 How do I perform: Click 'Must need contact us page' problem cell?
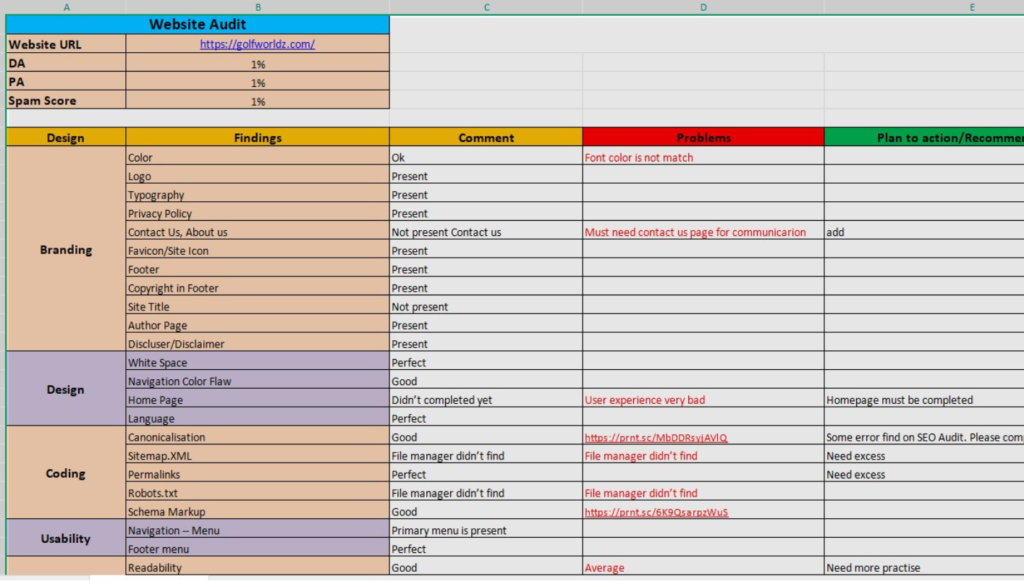(703, 232)
